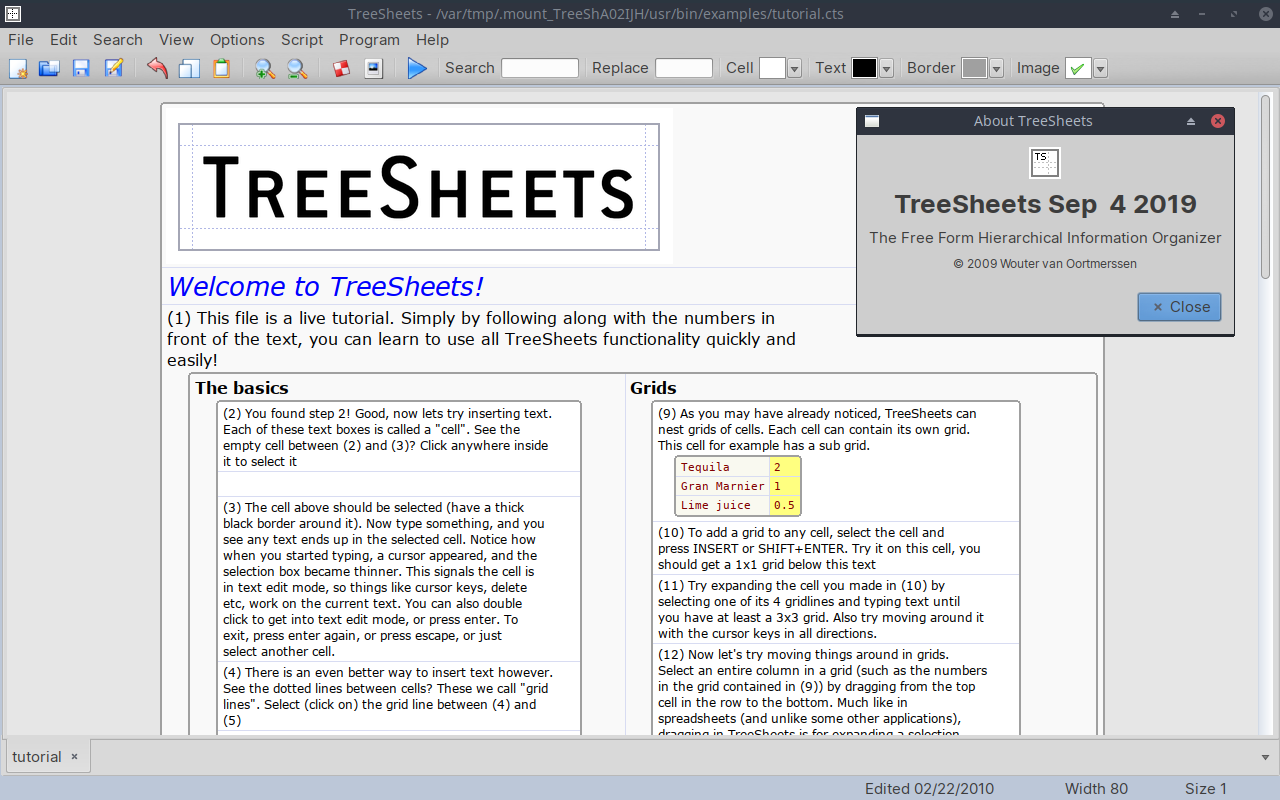Image resolution: width=1280 pixels, height=800 pixels.
Task: Click the vertical scrollbar thumb
Action: click(x=1266, y=186)
